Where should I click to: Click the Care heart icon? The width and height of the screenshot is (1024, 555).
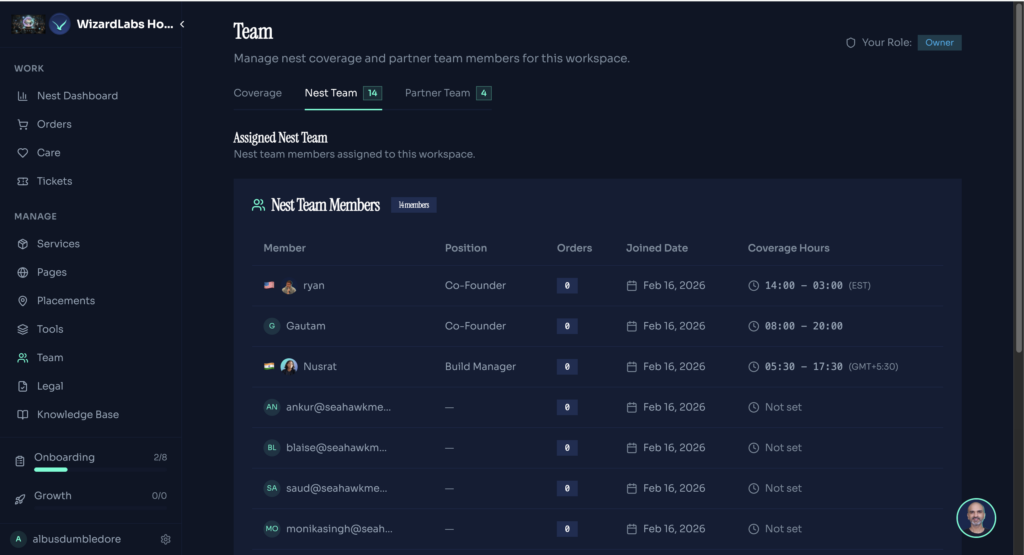(23, 153)
